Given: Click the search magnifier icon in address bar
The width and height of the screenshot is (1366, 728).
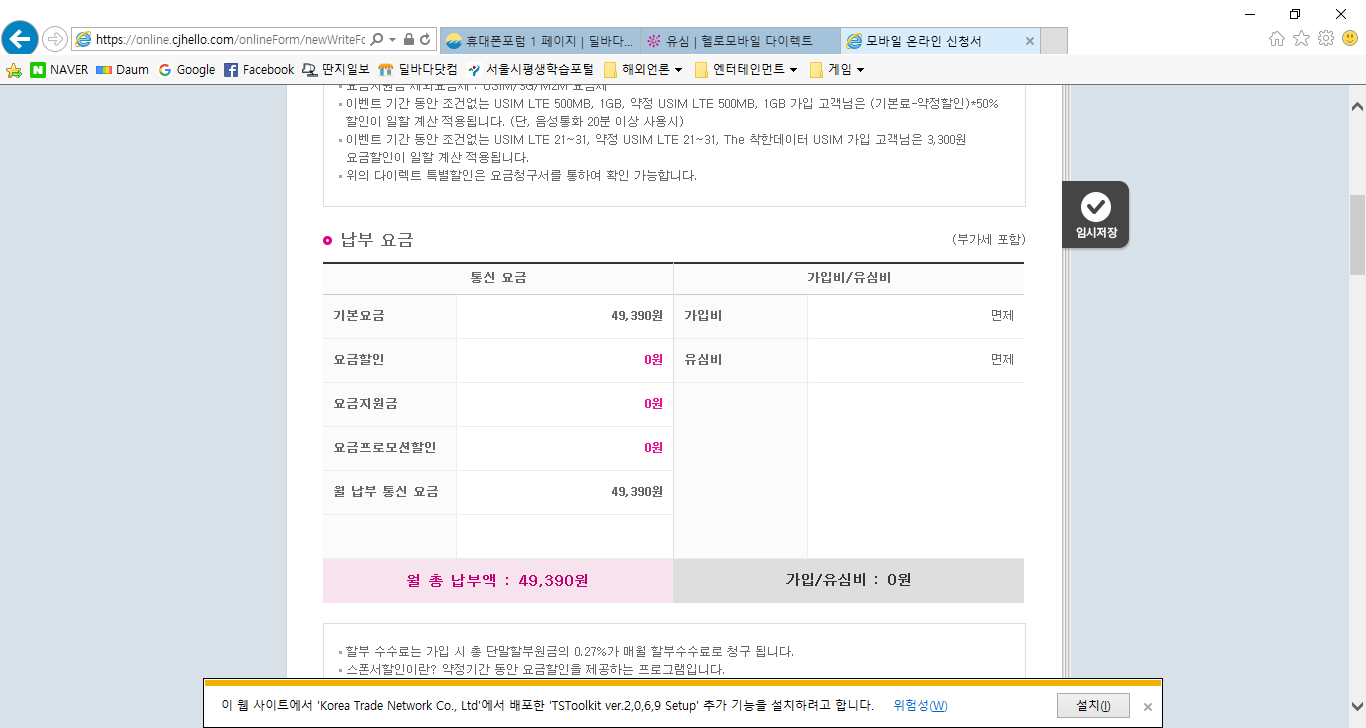Looking at the screenshot, I should click(x=377, y=40).
